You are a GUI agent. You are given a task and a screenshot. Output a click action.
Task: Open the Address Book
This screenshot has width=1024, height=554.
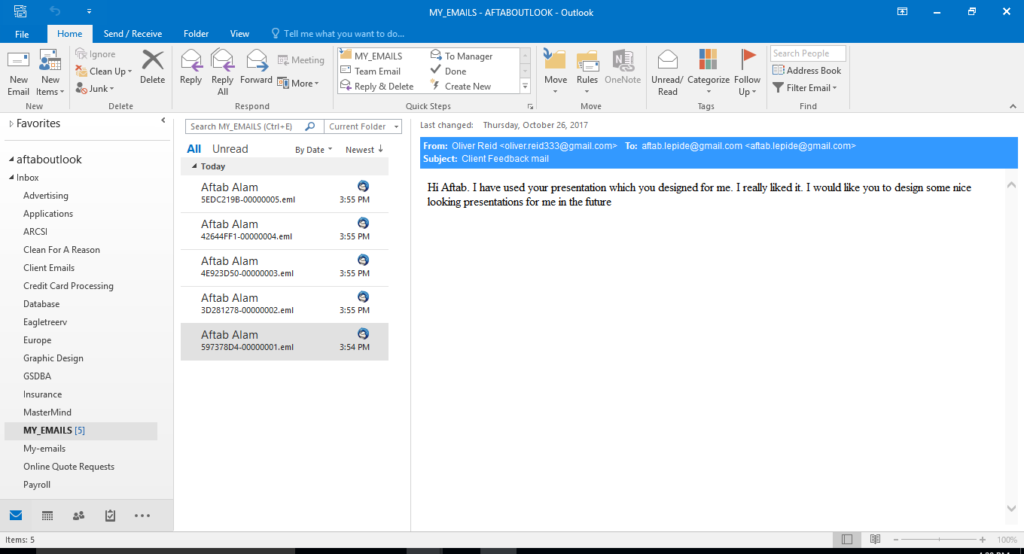[806, 71]
